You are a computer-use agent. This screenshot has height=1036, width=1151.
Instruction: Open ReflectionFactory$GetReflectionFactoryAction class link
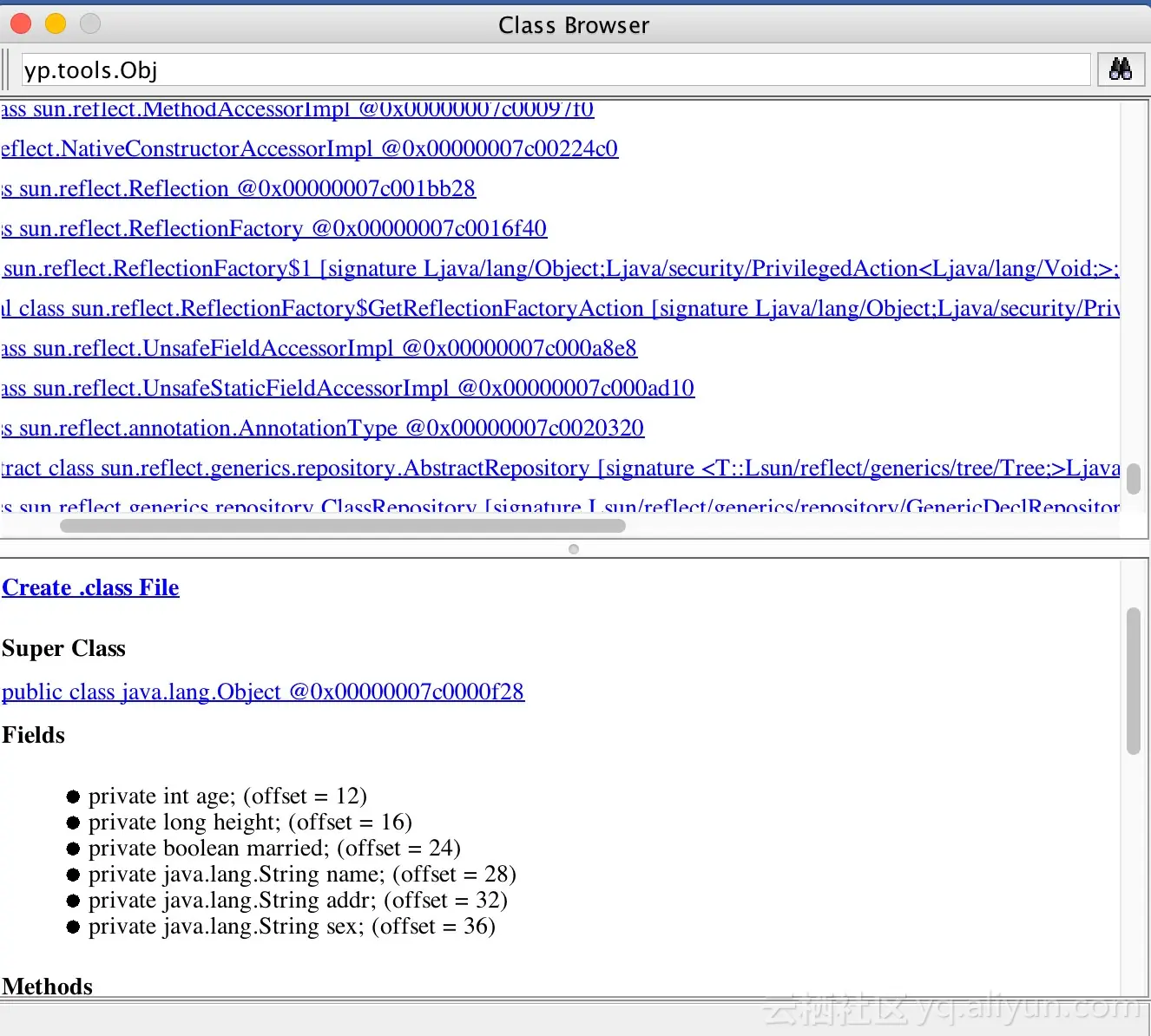(x=561, y=308)
